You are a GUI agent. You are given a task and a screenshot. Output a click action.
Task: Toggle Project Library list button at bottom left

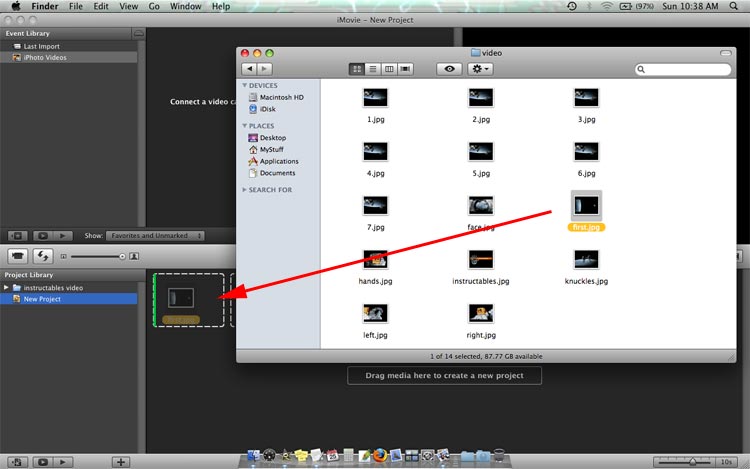pyautogui.click(x=17, y=462)
